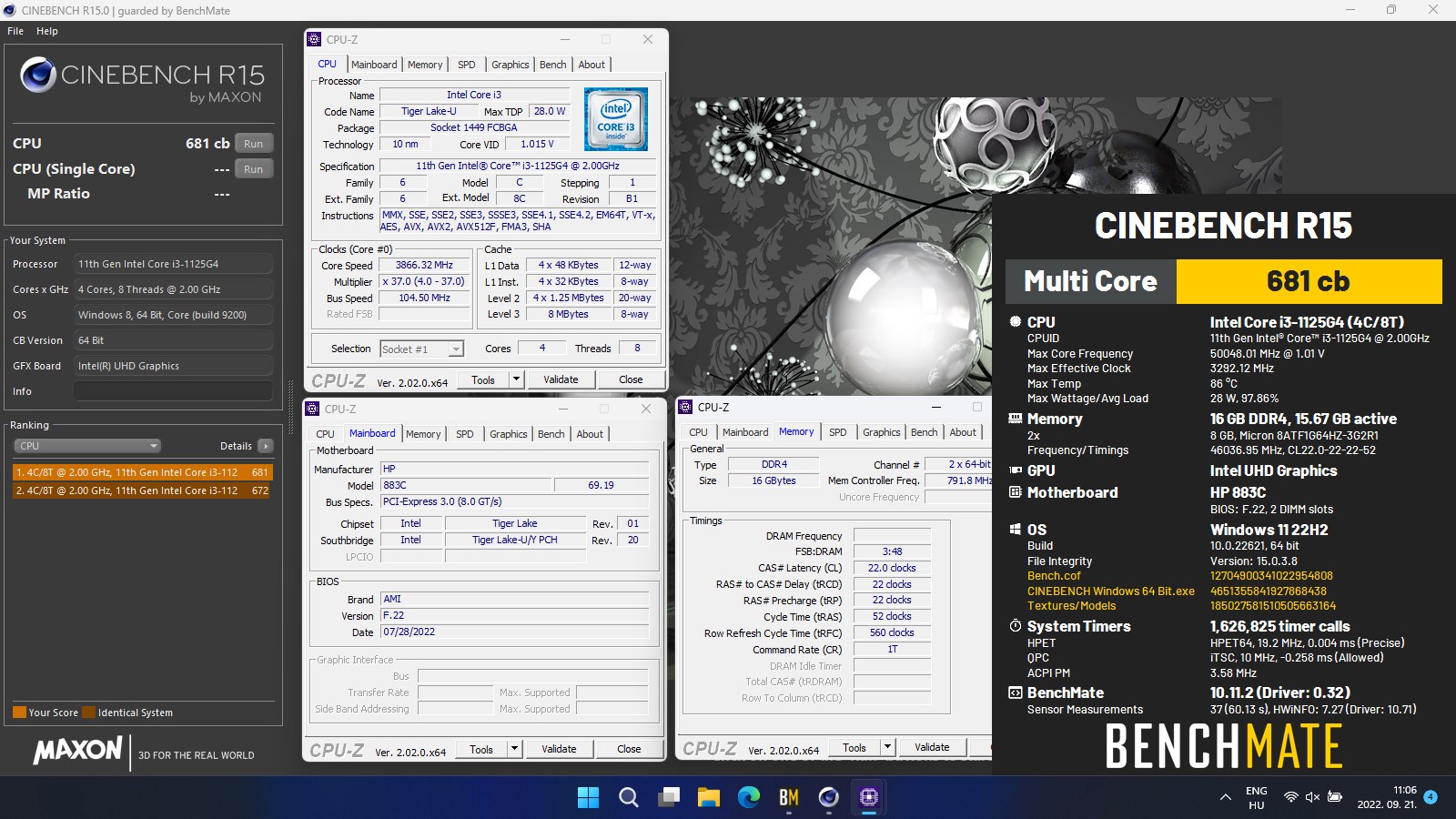Open BenchMate taskbar icon
The width and height of the screenshot is (1456, 819).
pos(789,798)
